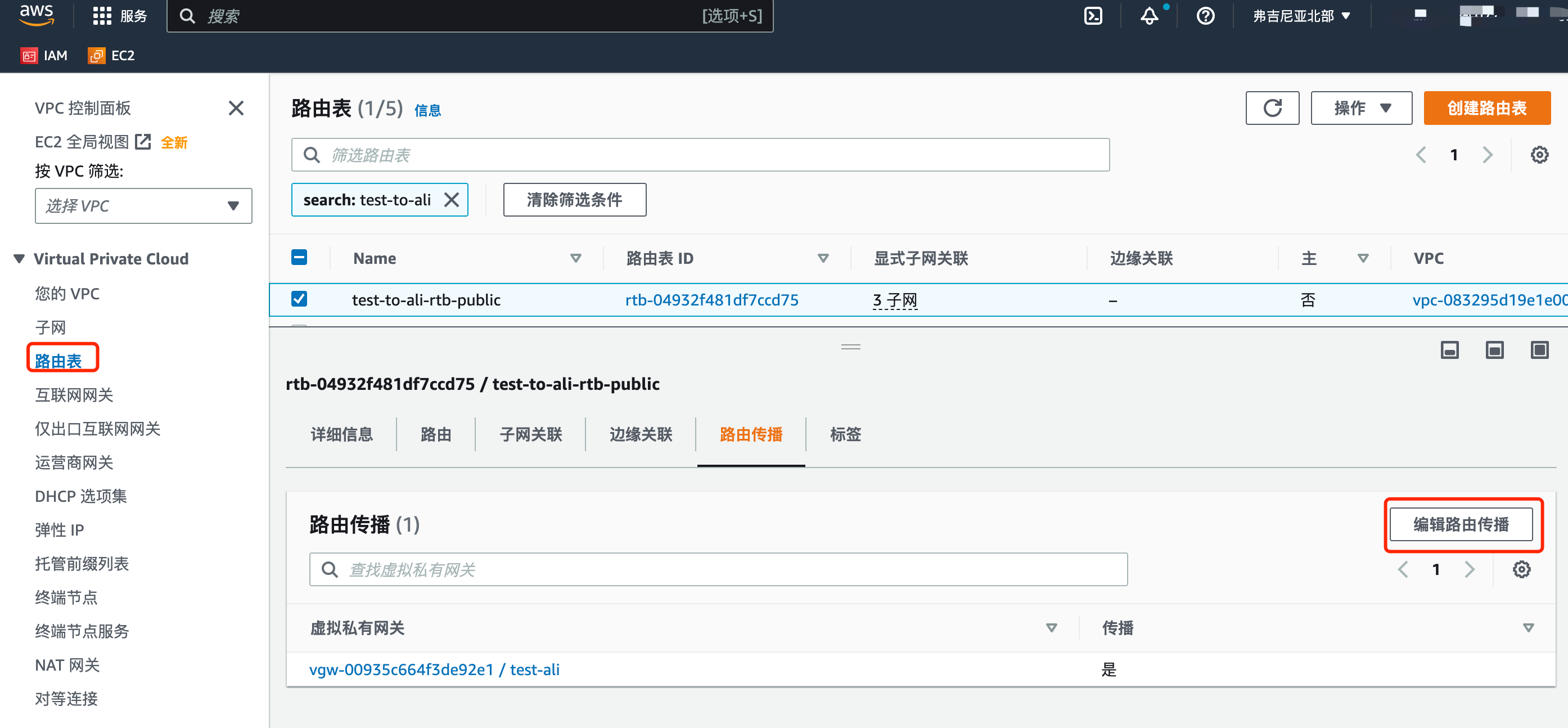
Task: Switch to the 标签 tab
Action: tap(845, 435)
